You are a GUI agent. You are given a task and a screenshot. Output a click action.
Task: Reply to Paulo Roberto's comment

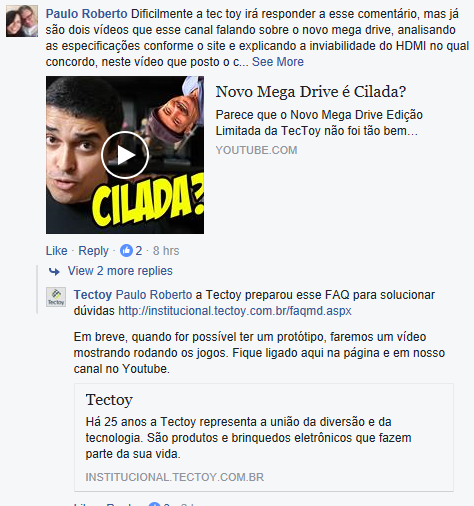[93, 251]
